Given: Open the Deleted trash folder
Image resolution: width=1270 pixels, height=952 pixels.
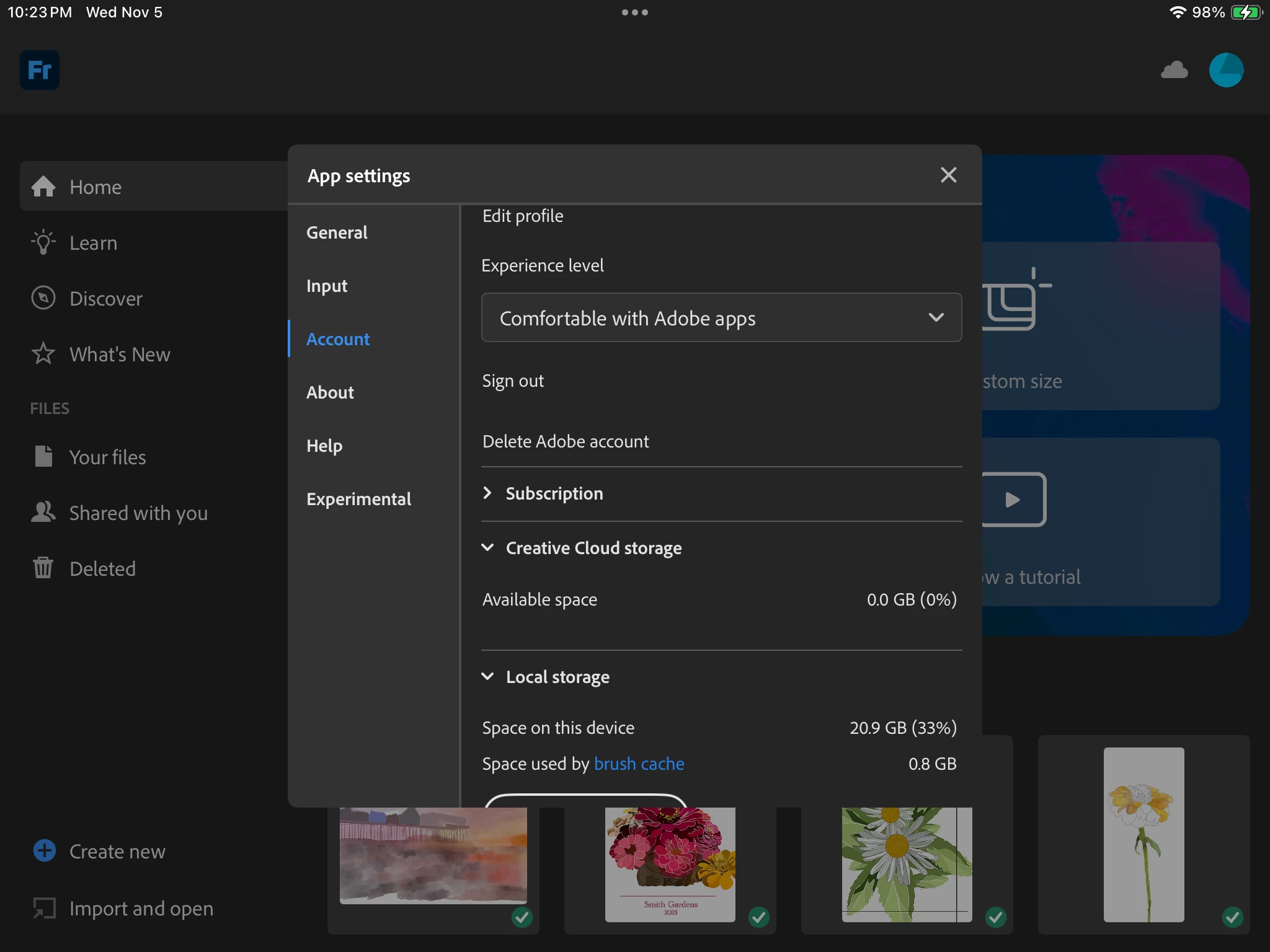Looking at the screenshot, I should (102, 568).
